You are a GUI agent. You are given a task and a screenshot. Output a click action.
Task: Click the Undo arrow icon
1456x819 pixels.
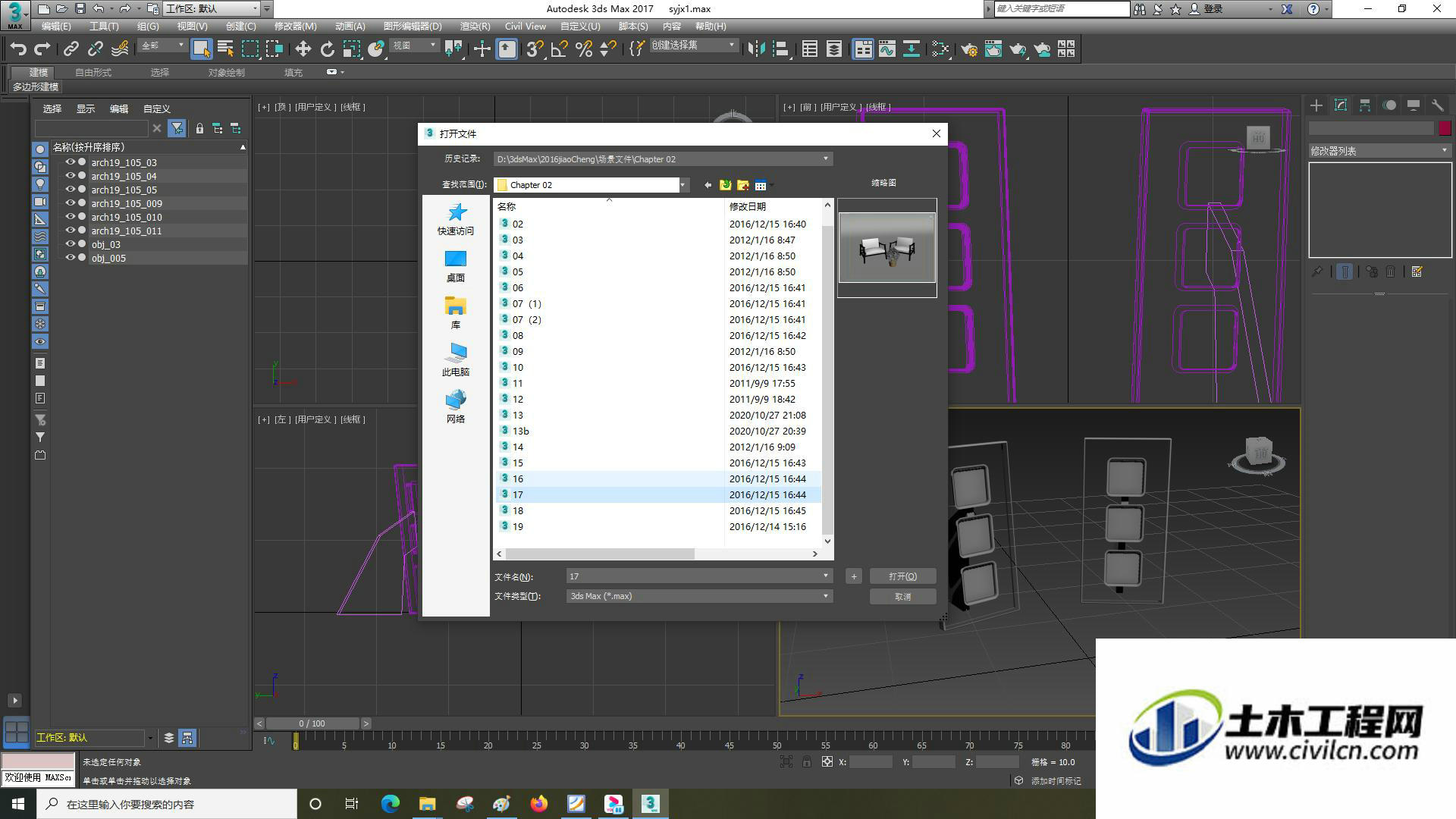click(18, 49)
